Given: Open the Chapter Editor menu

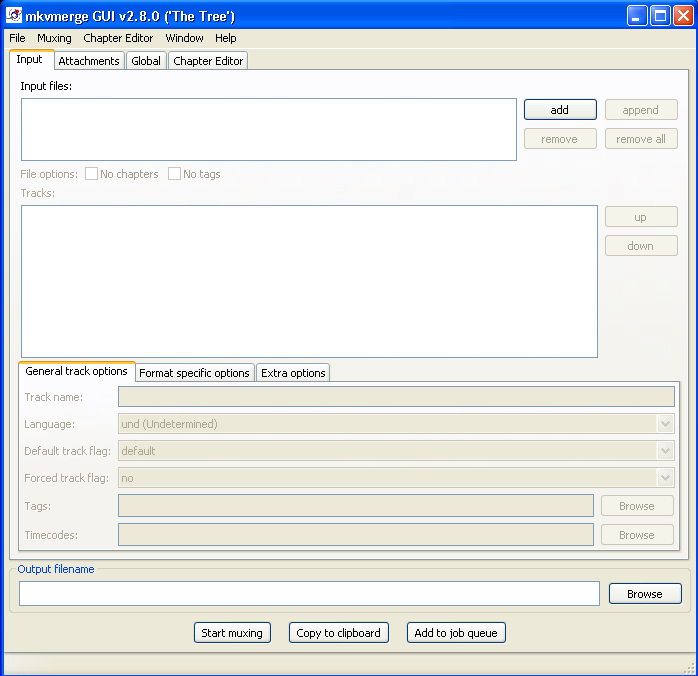Looking at the screenshot, I should click(x=118, y=38).
